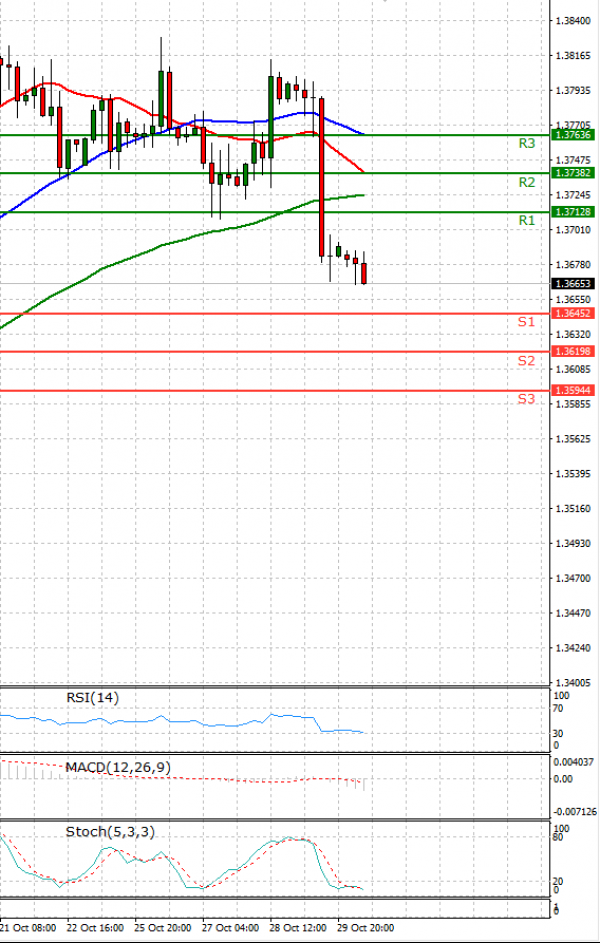
Task: Click the 22 Oct 16:00 time label
Action: 96,927
